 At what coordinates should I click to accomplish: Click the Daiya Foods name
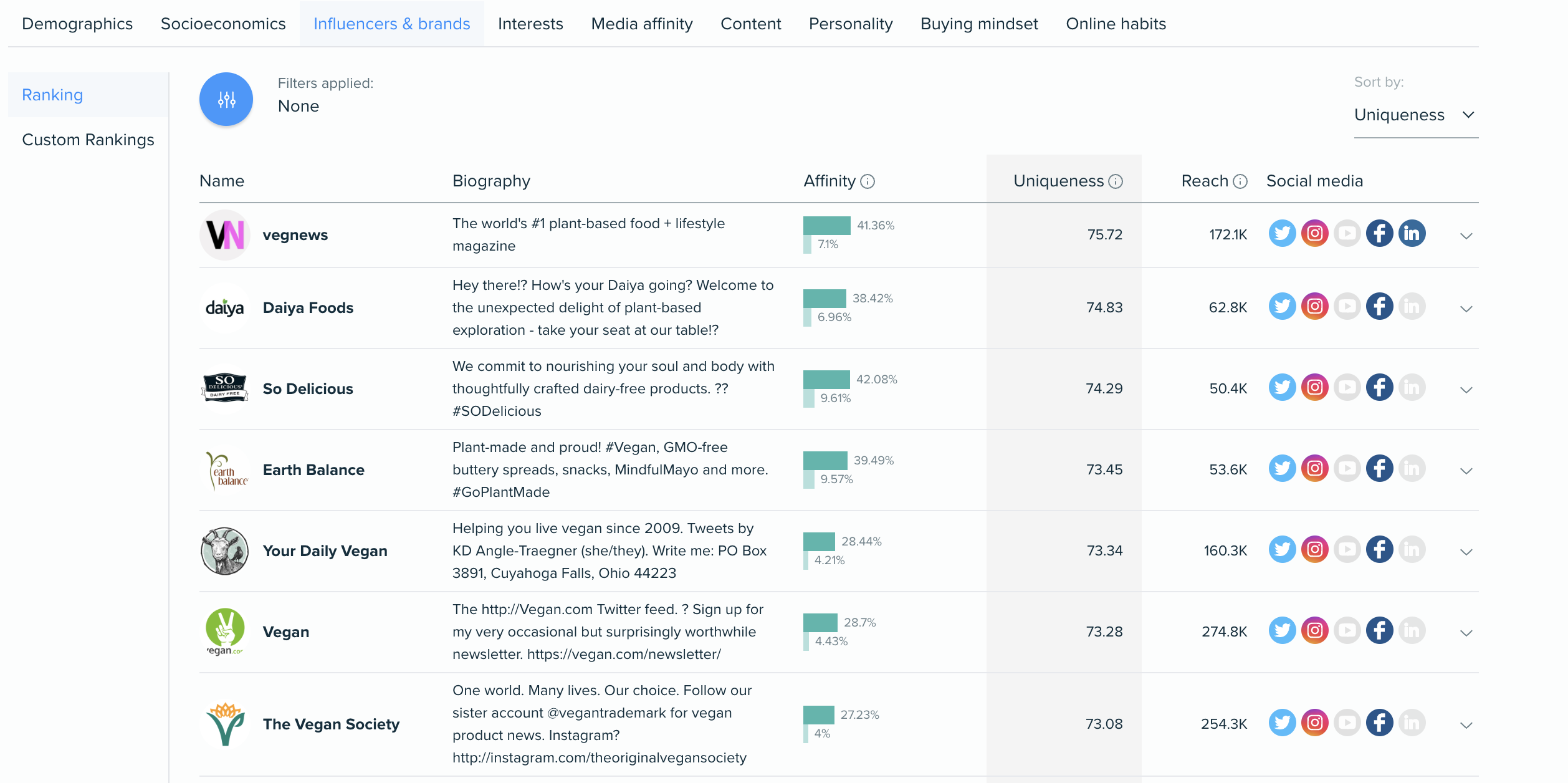[308, 308]
